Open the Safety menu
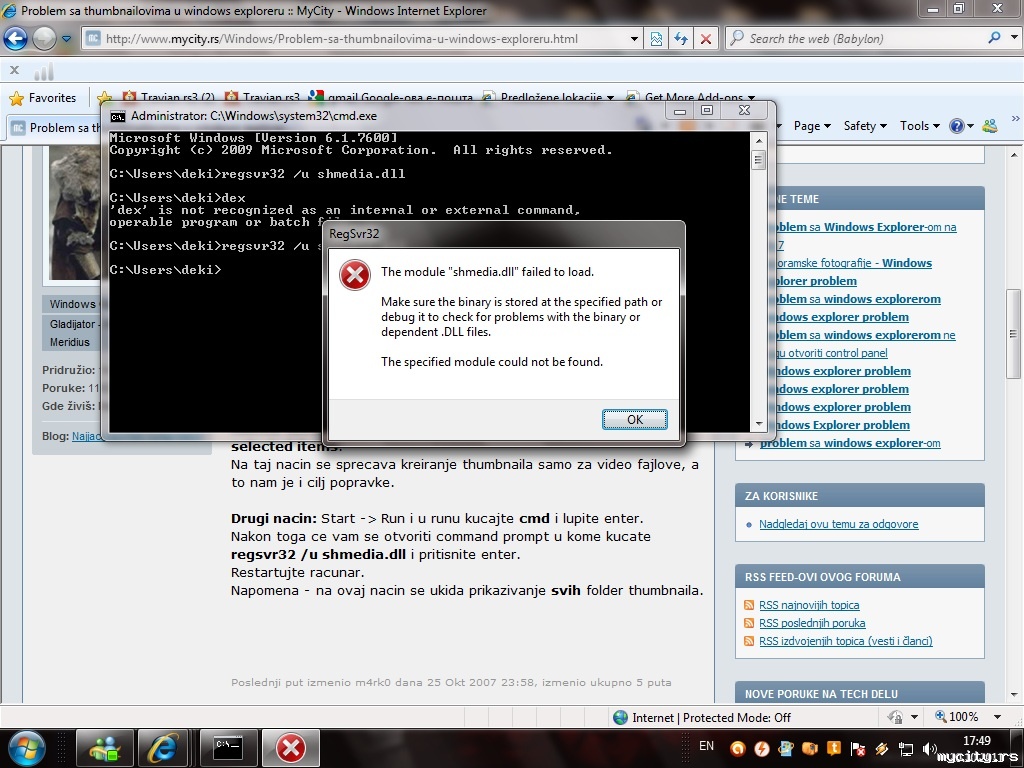This screenshot has width=1024, height=768. pos(865,126)
